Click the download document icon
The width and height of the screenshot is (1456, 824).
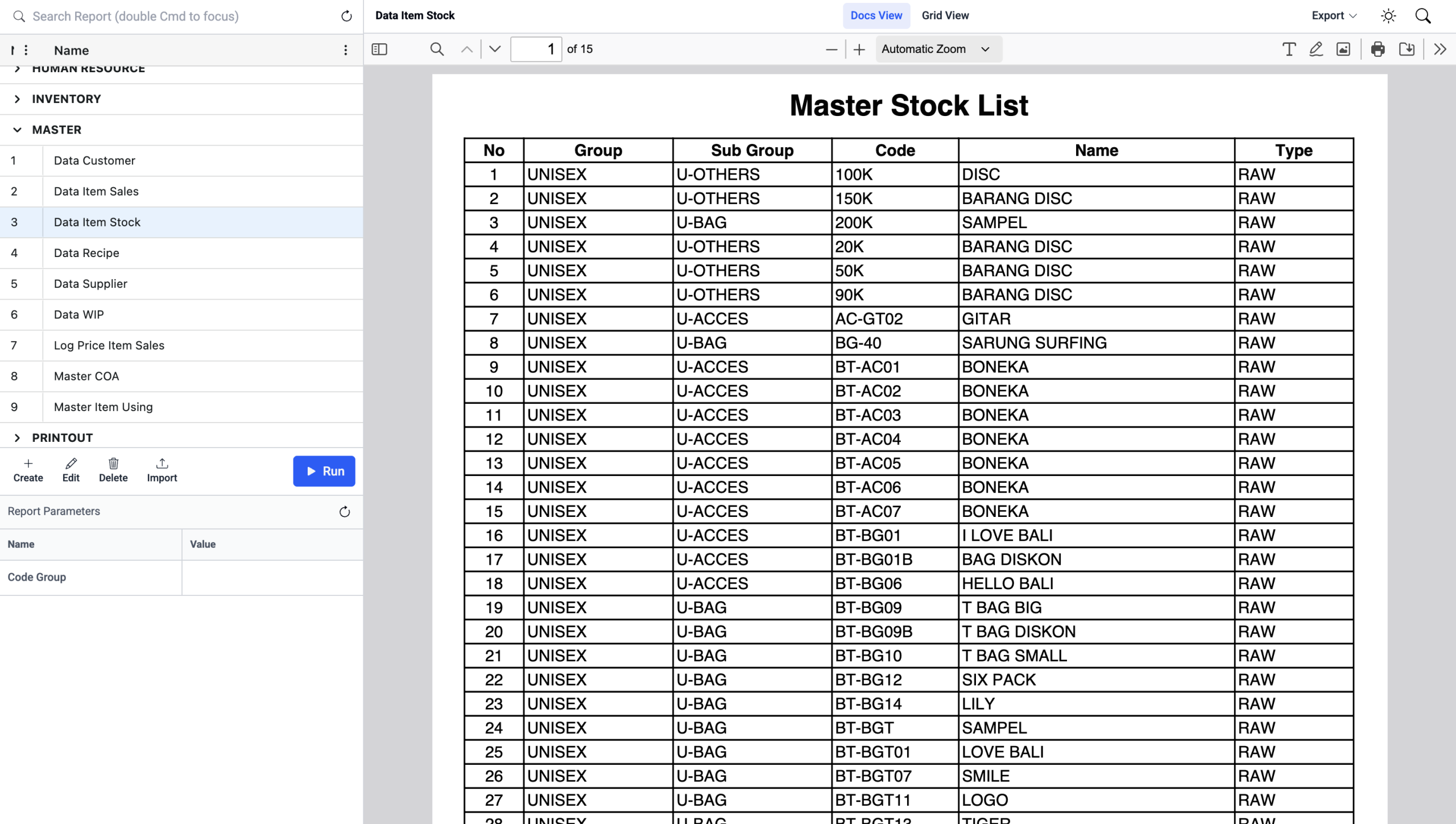(x=1407, y=49)
